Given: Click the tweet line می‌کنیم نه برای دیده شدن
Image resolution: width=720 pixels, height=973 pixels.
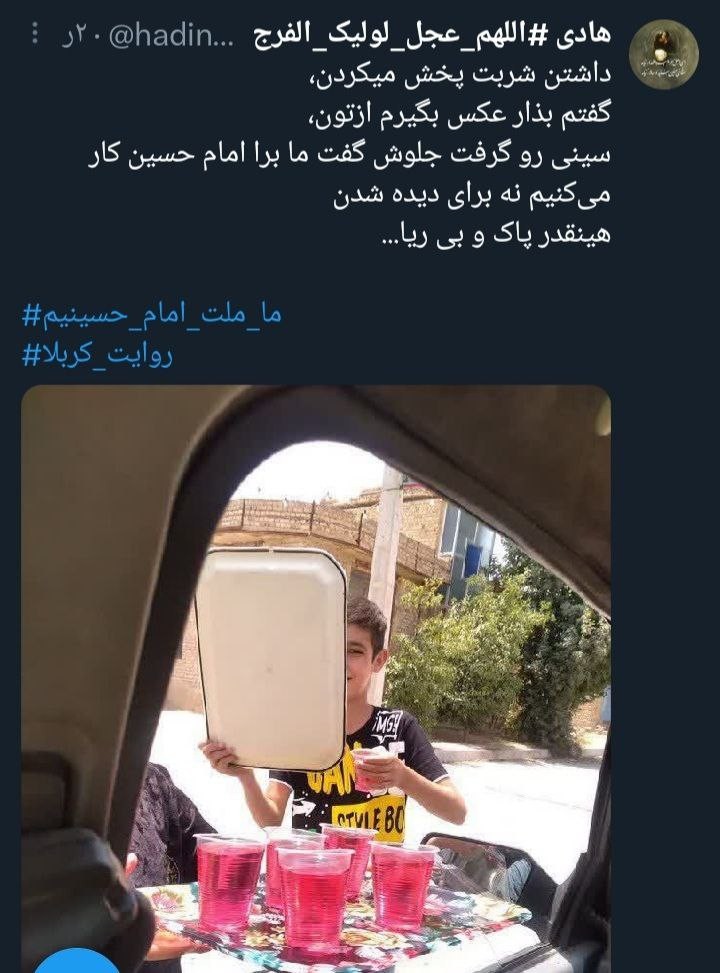Looking at the screenshot, I should click(x=472, y=195).
